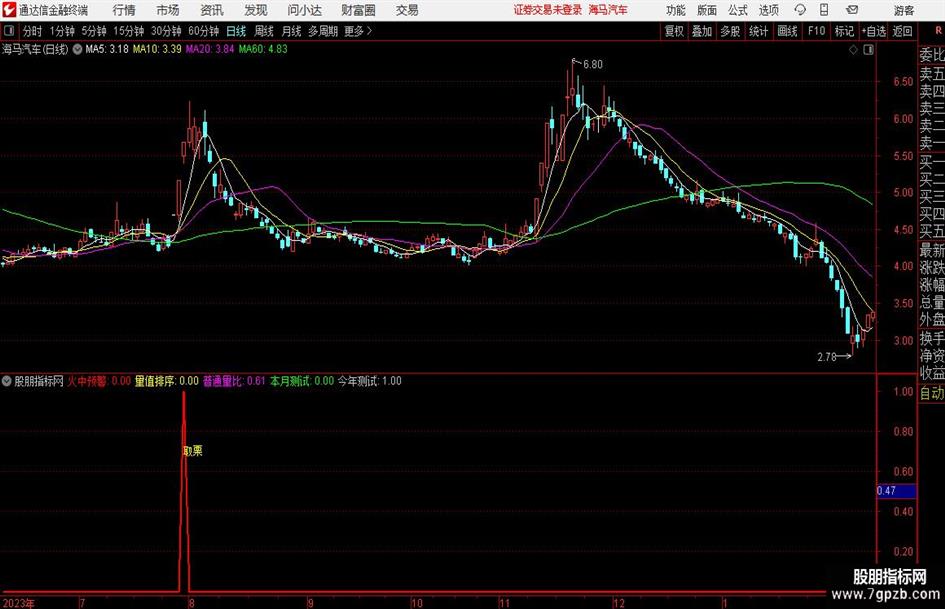The height and width of the screenshot is (609, 945).
Task: Click the 取栗 signal label on indicator
Action: pyautogui.click(x=193, y=450)
